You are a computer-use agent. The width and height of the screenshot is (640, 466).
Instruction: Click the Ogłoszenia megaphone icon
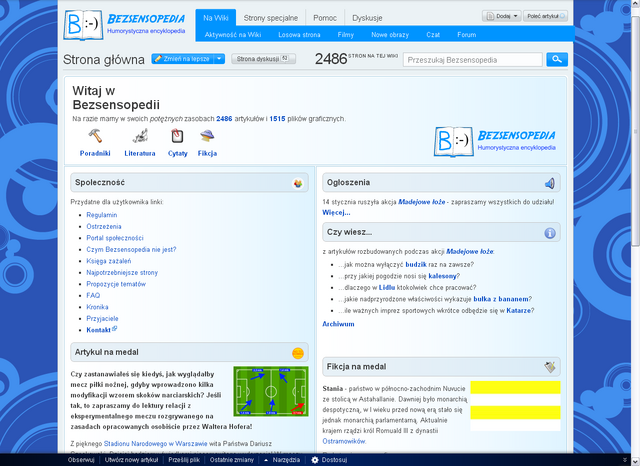pyautogui.click(x=550, y=183)
